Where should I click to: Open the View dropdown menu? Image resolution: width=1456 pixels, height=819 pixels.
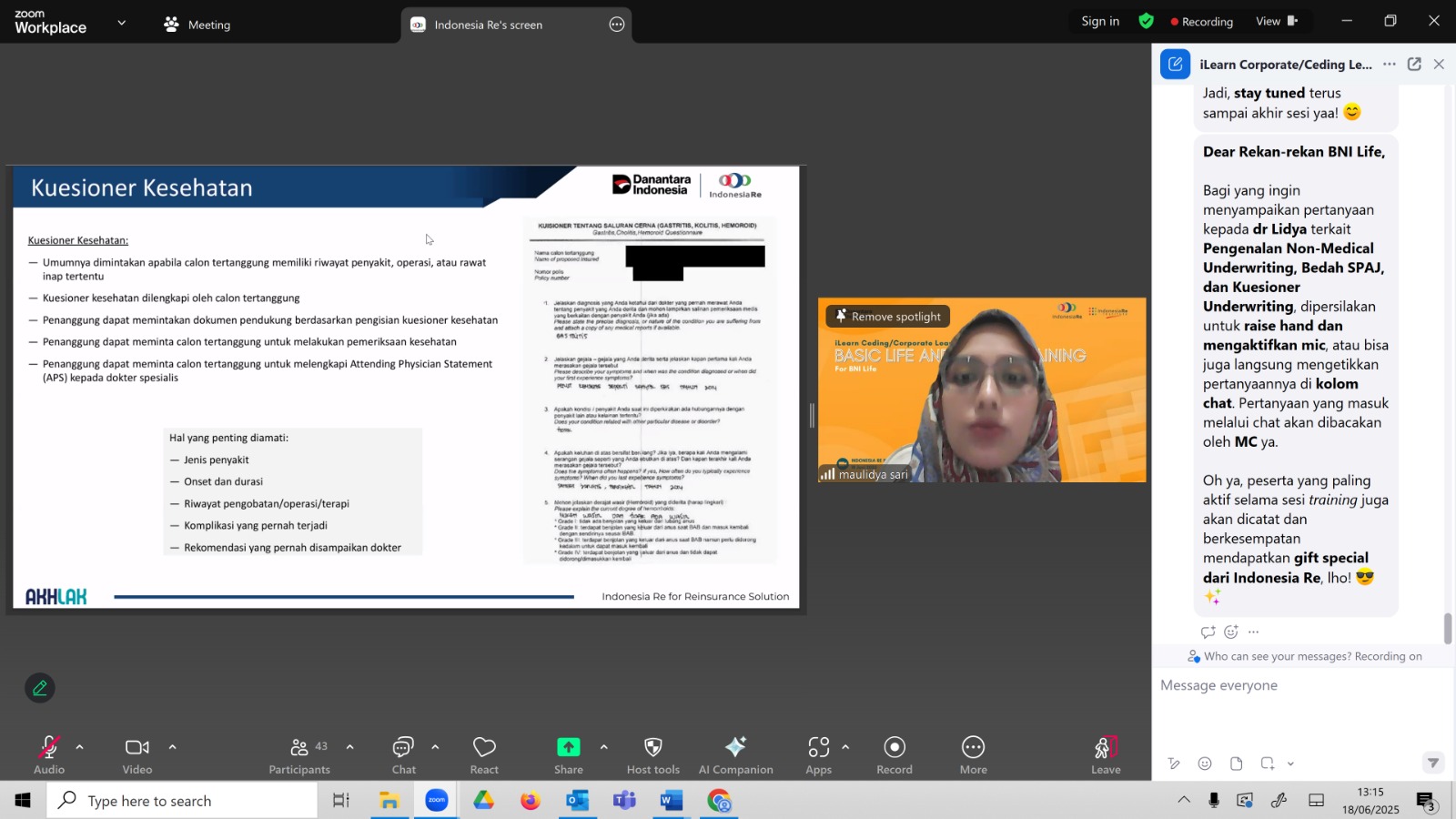click(1277, 21)
